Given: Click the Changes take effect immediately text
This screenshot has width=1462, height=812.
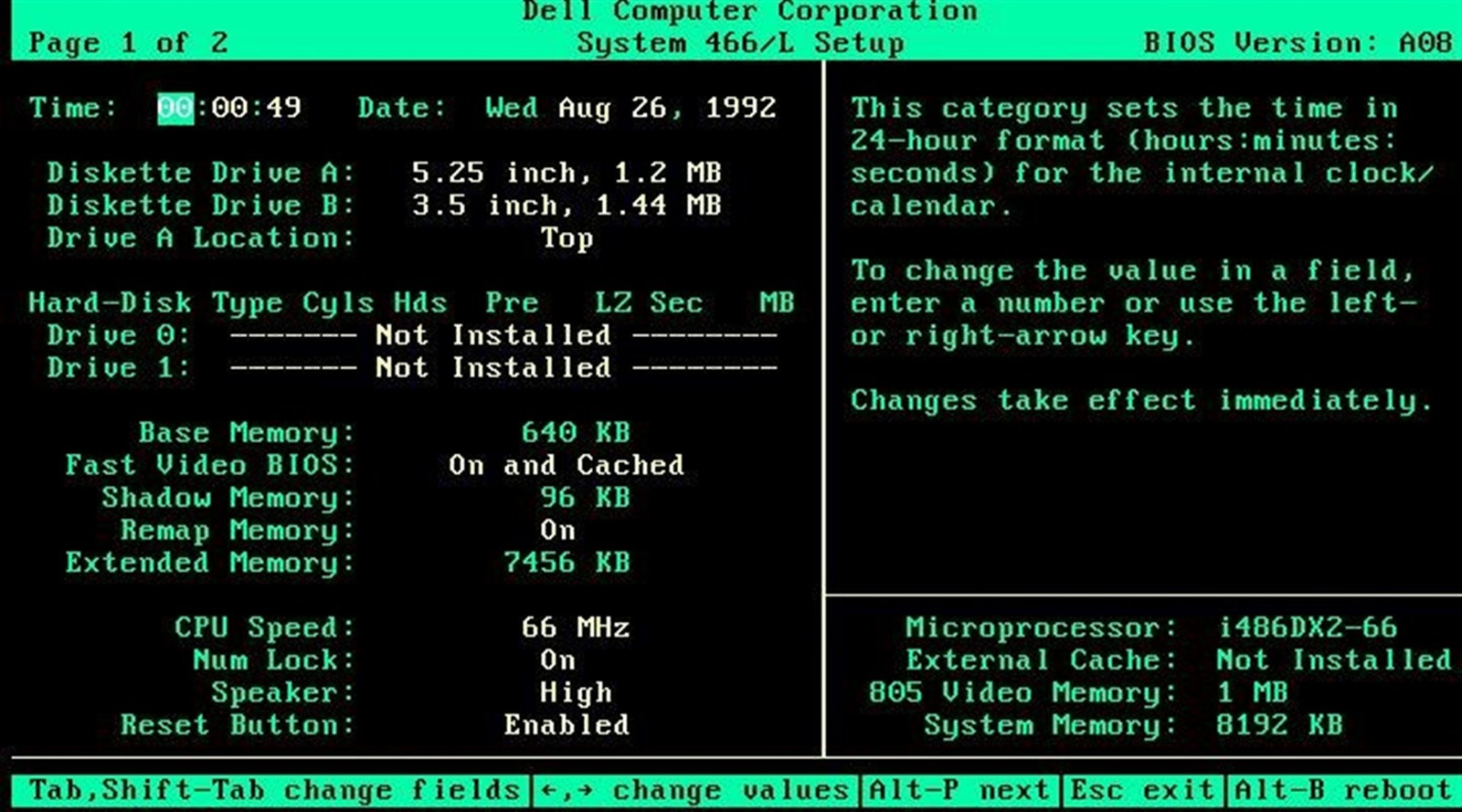Looking at the screenshot, I should tap(1142, 400).
